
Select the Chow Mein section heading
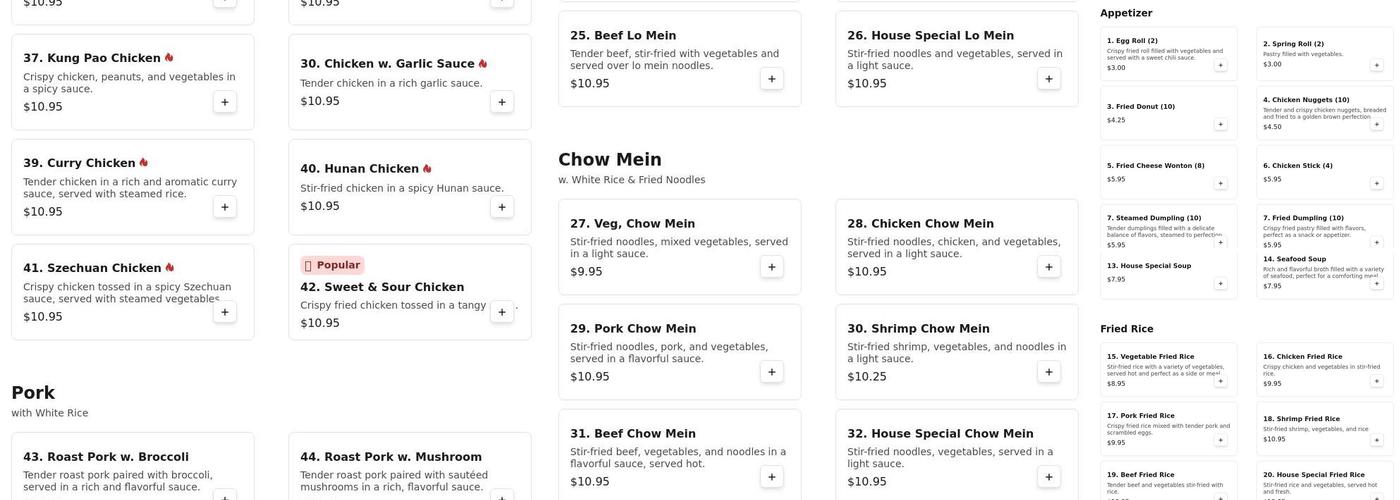(x=610, y=160)
